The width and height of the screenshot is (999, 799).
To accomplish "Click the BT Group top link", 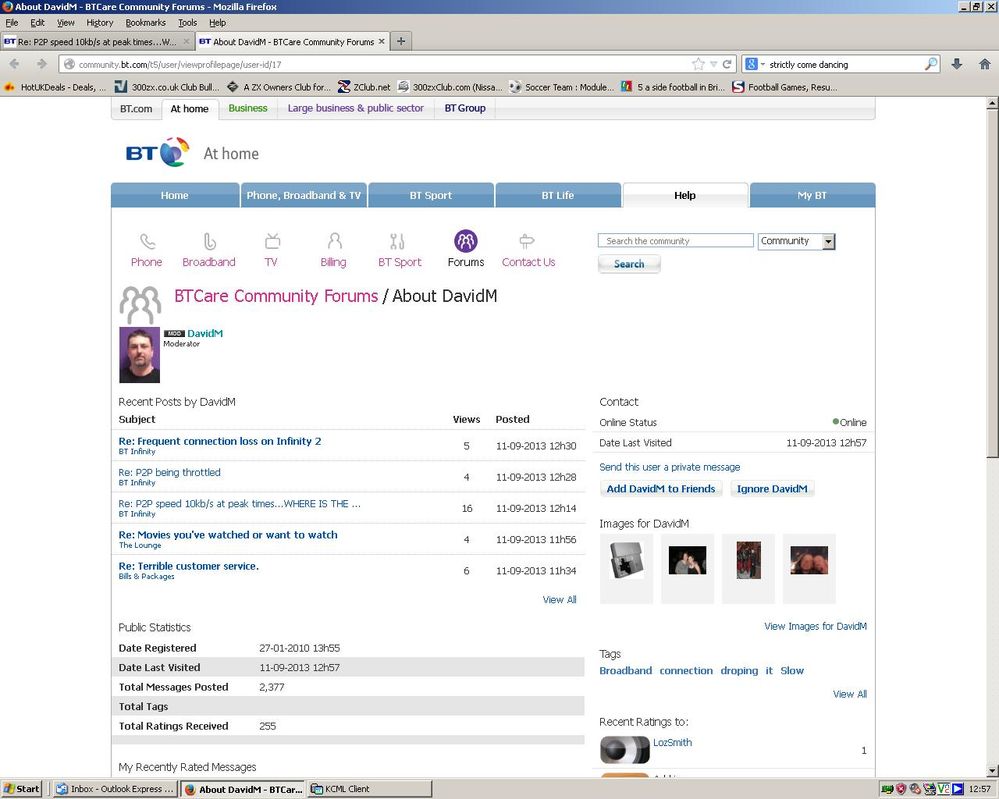I will click(x=465, y=108).
